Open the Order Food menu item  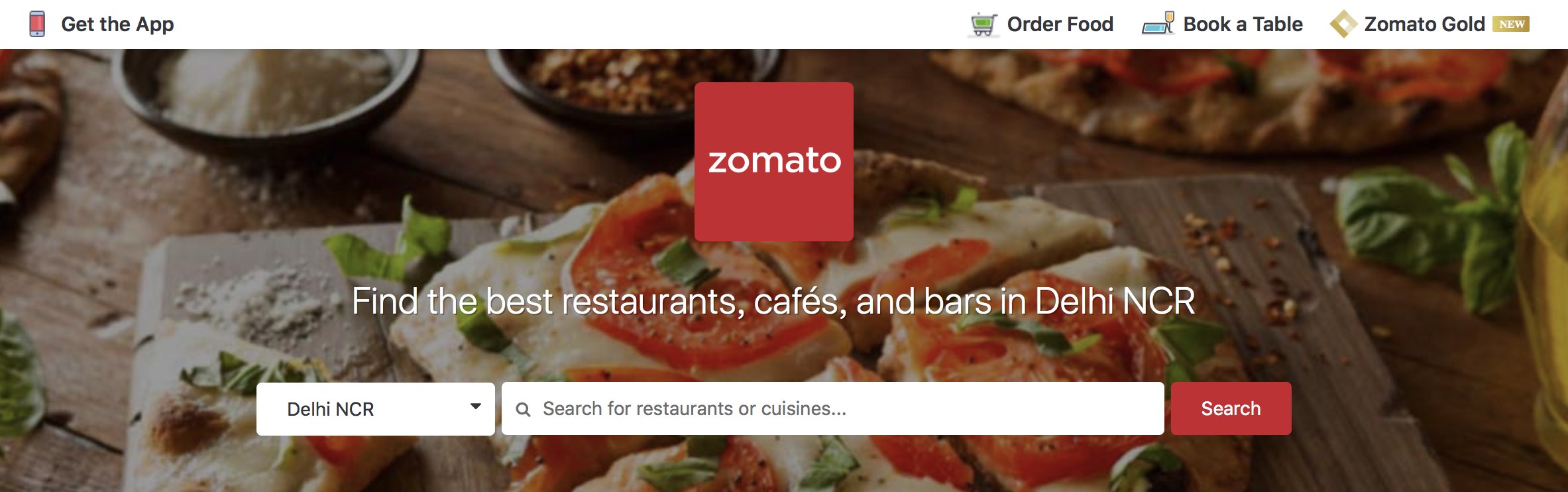(1060, 25)
